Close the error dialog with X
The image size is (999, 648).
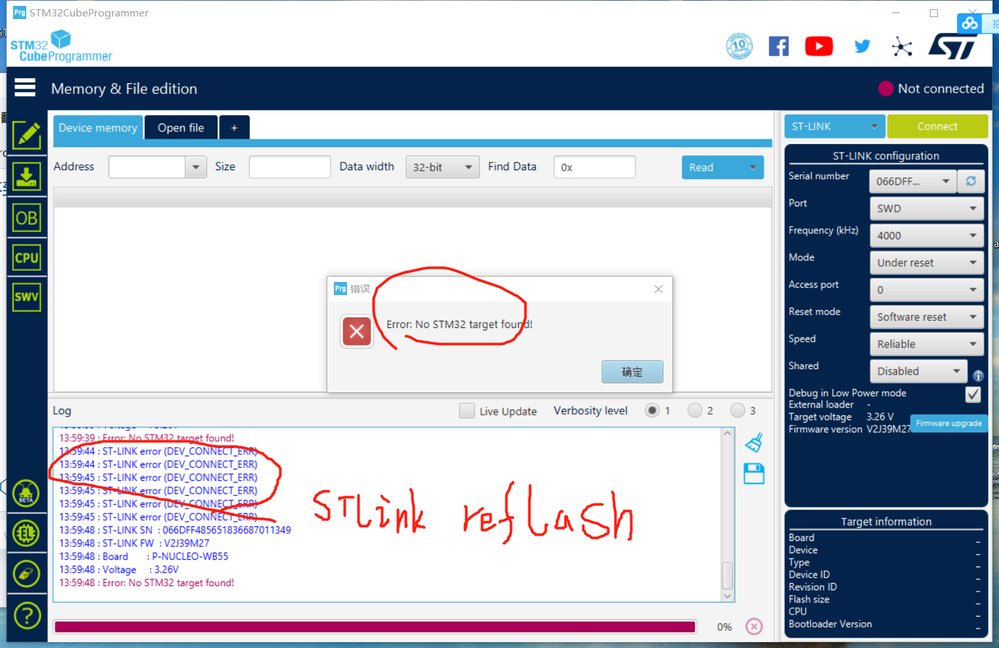click(658, 289)
